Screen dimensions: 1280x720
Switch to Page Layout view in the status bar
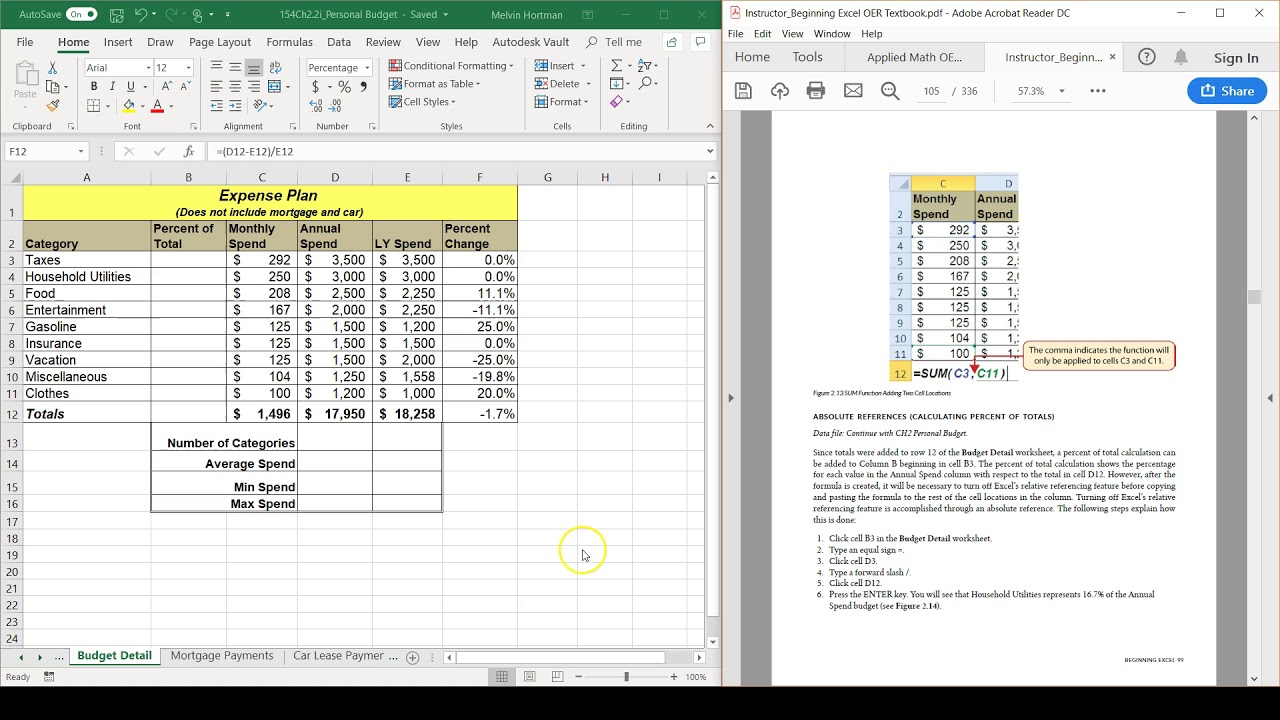click(529, 677)
